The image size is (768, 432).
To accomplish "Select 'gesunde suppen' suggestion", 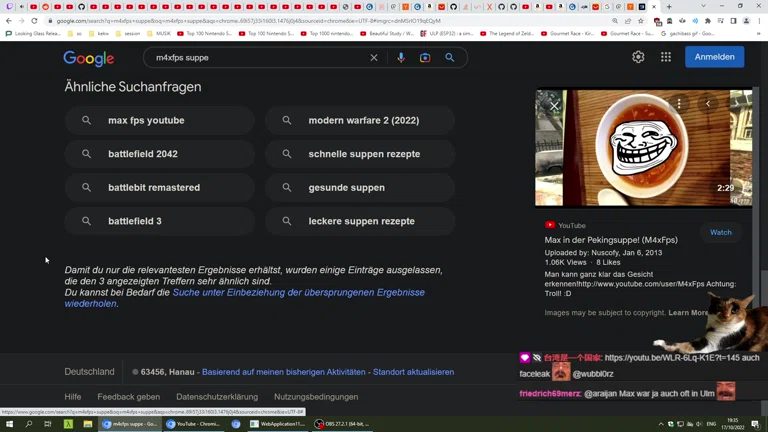I will coord(360,188).
